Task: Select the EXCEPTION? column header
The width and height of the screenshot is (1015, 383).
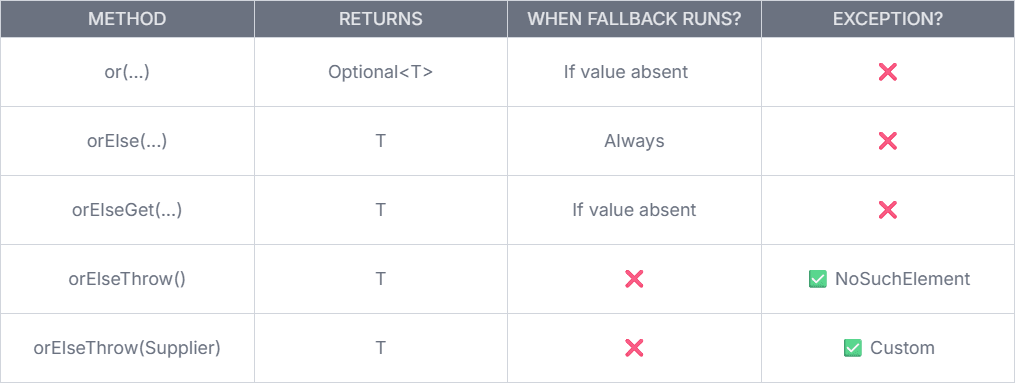Action: tap(888, 19)
